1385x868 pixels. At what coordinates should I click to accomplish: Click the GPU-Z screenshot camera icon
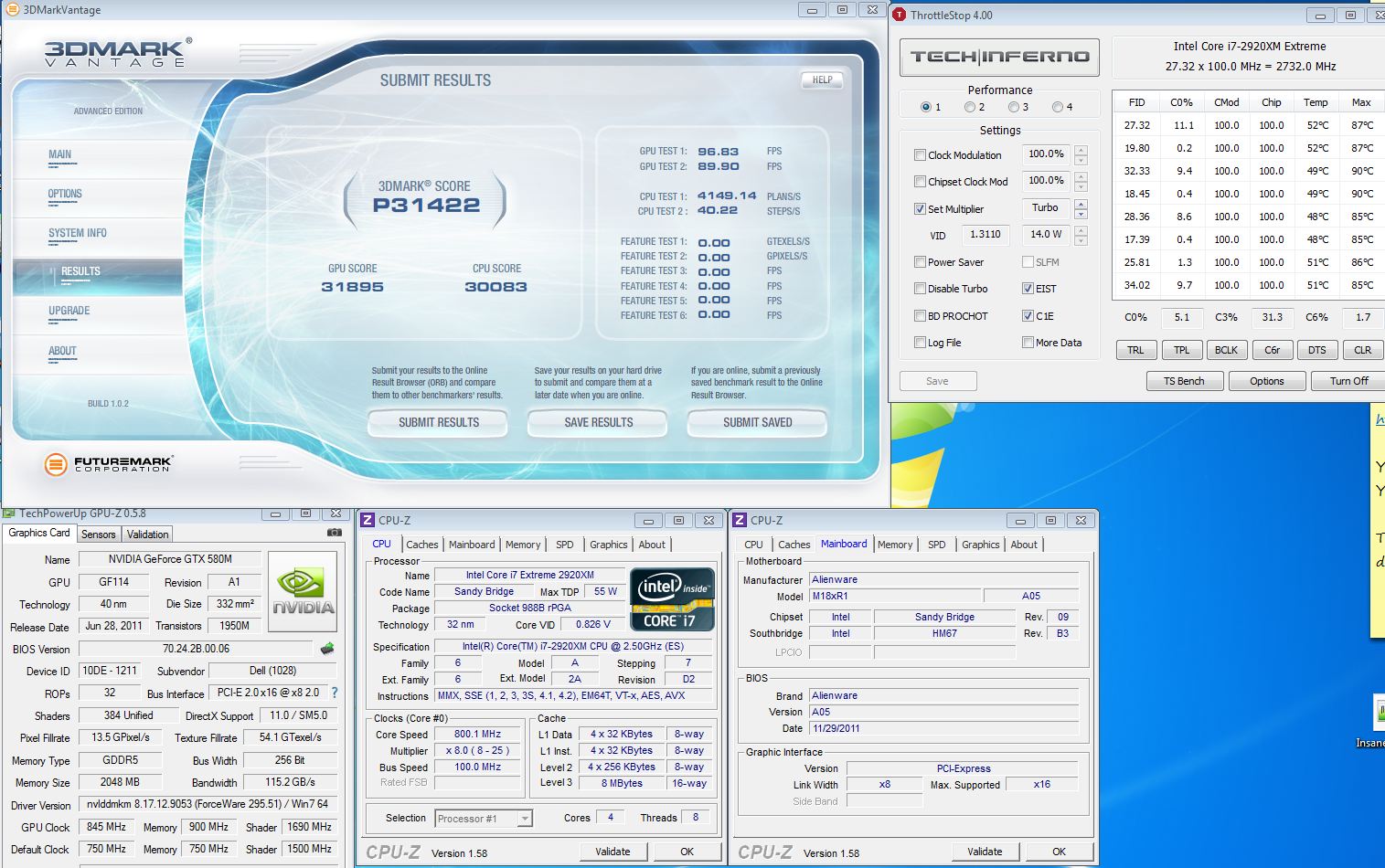pos(335,533)
